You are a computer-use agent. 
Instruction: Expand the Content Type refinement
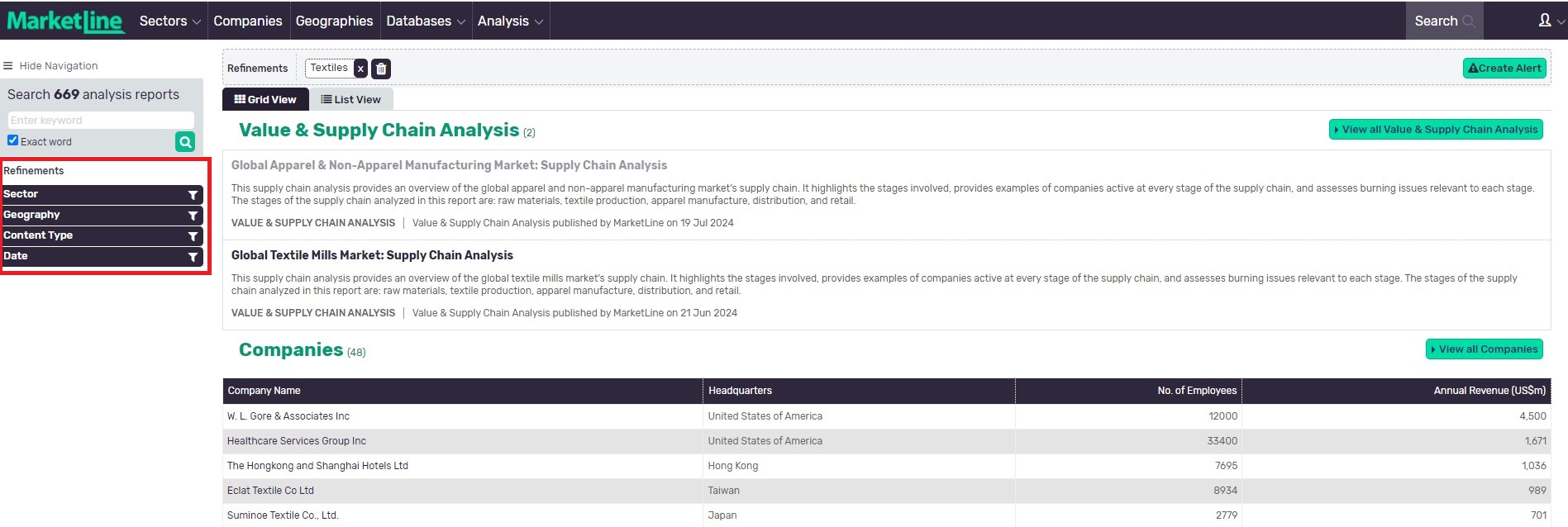[38, 235]
